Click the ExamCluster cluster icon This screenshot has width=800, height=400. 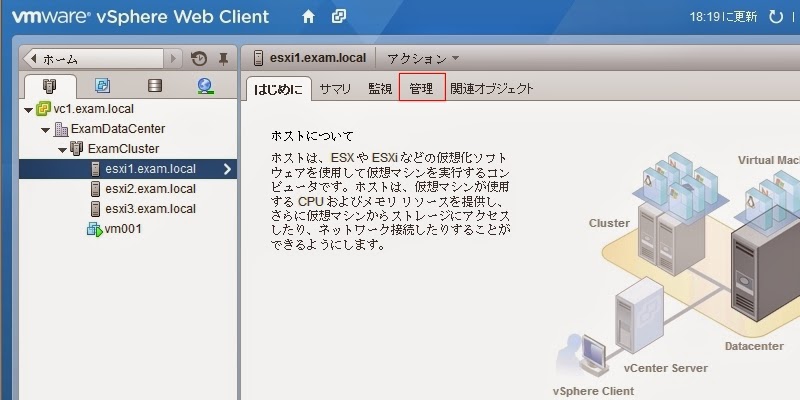[x=77, y=148]
